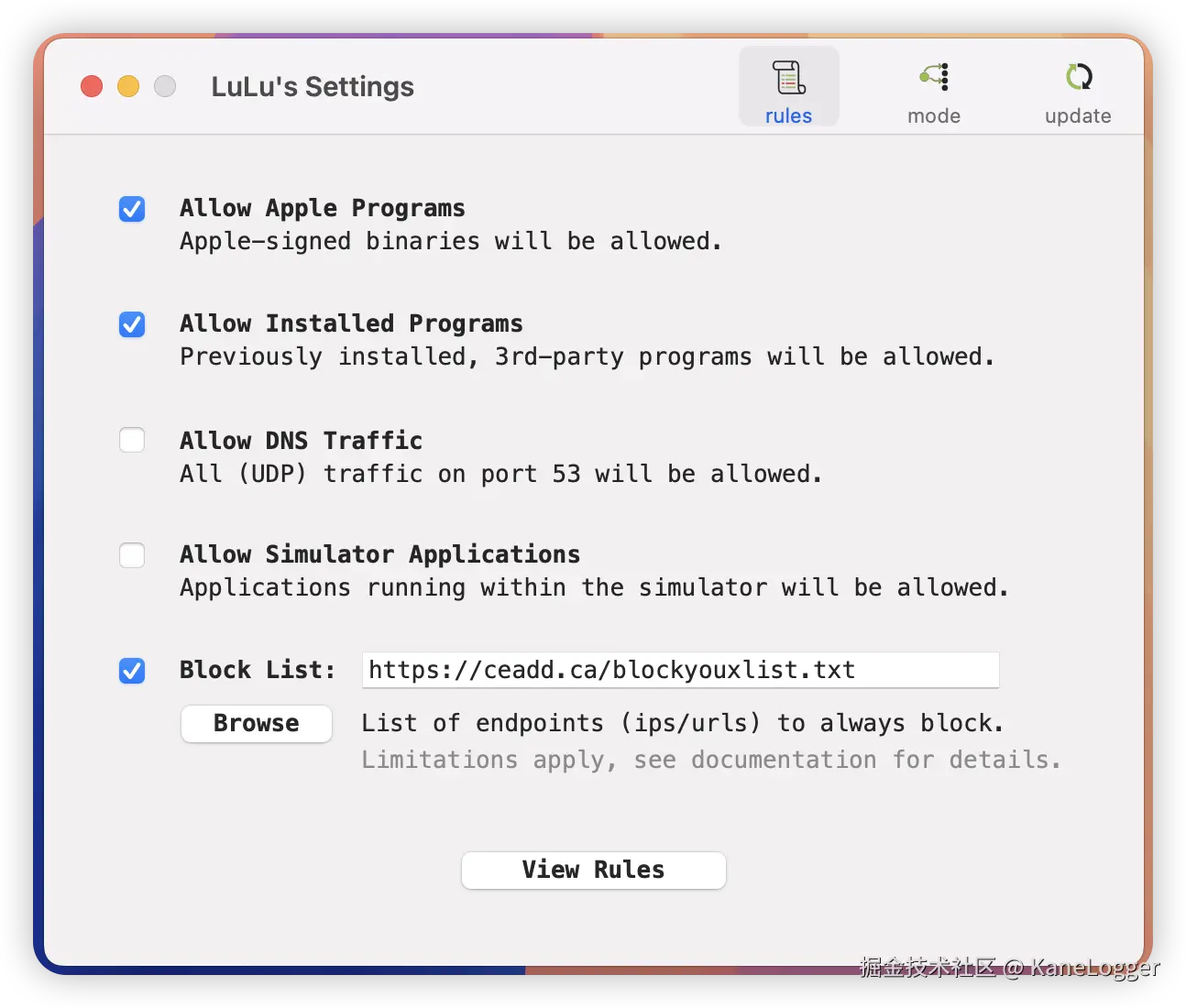
Task: Uncheck Allow Apple Programs checkbox
Action: pos(132,209)
